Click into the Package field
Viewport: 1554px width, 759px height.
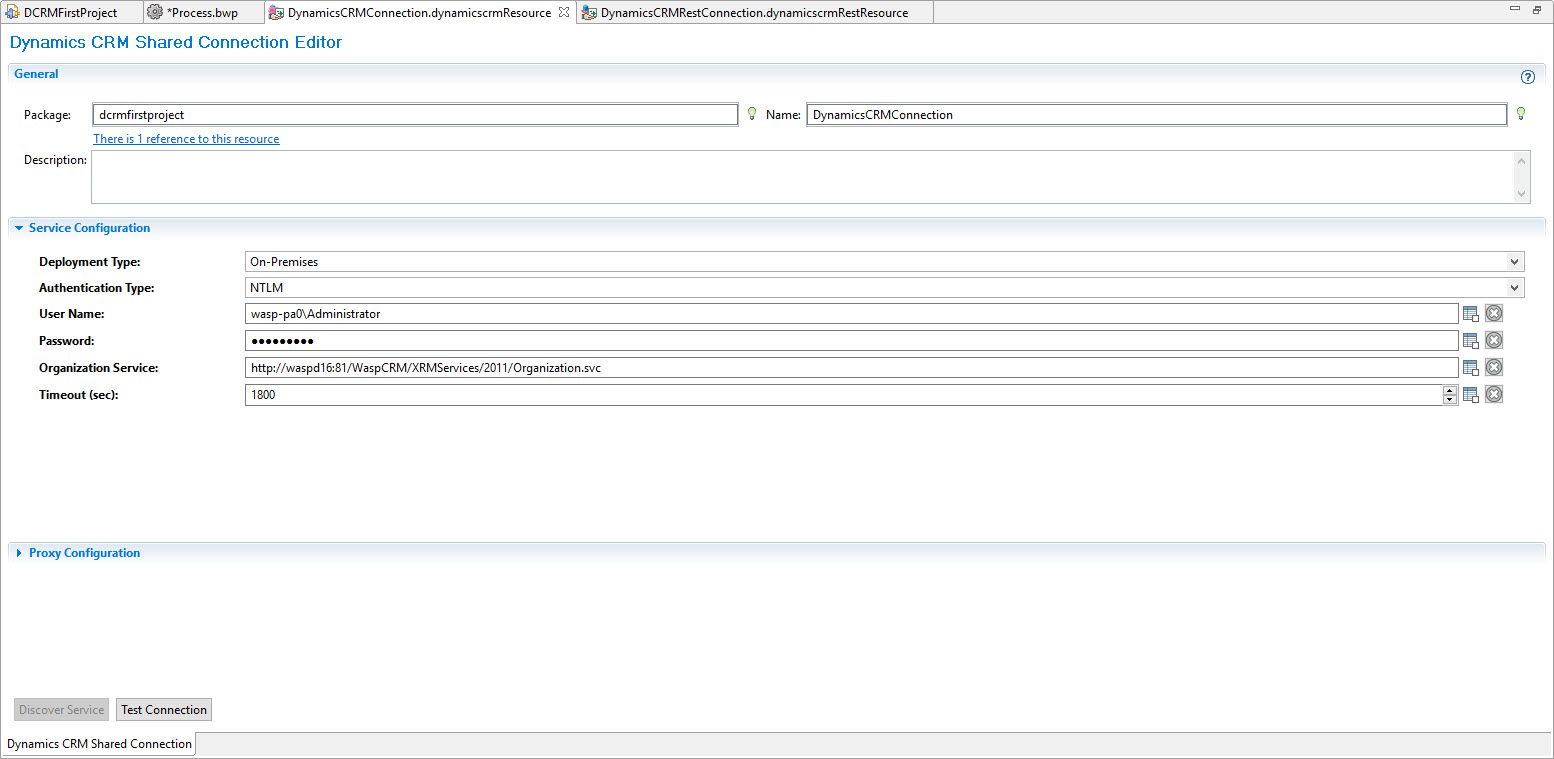pos(415,115)
